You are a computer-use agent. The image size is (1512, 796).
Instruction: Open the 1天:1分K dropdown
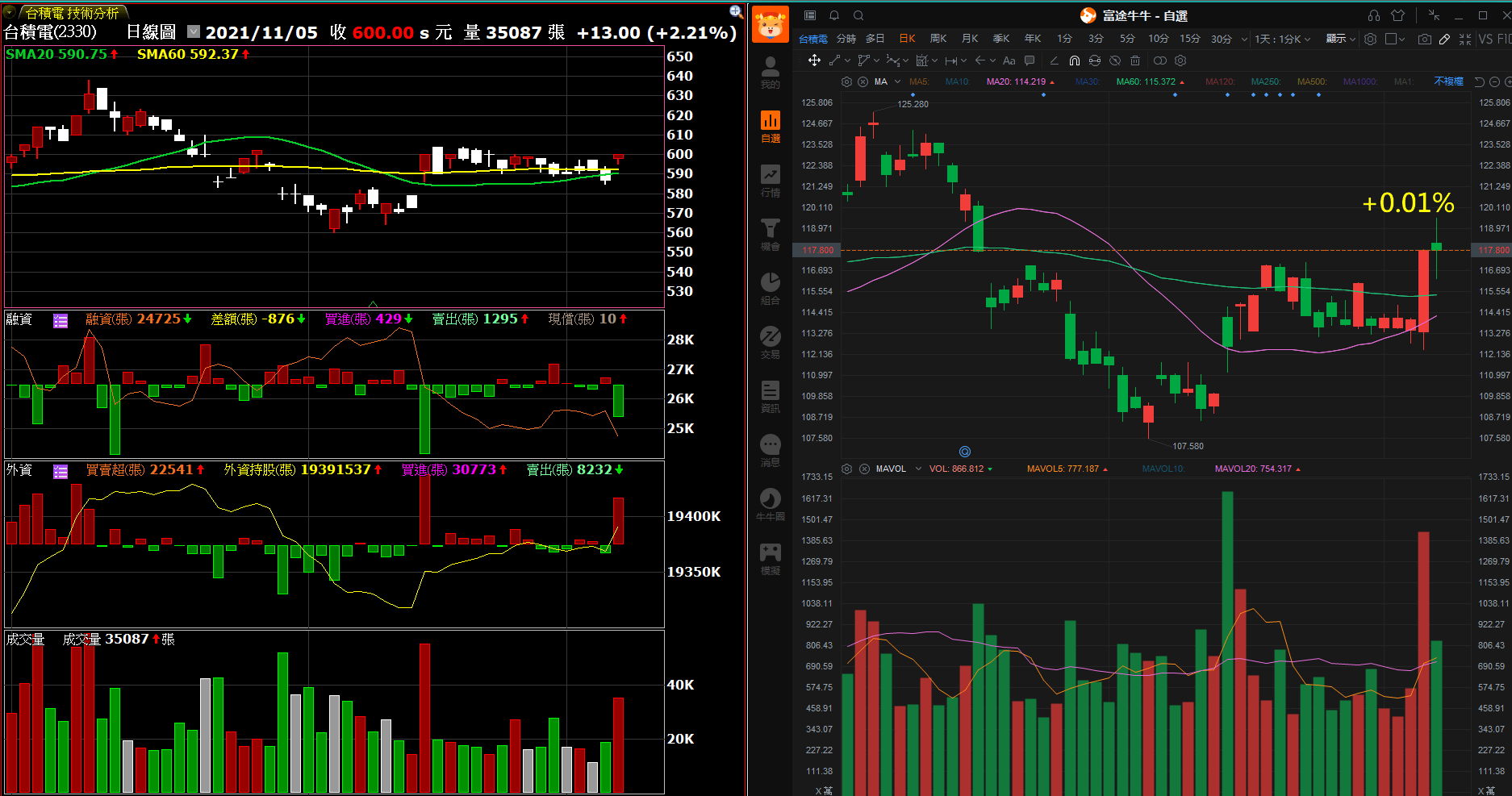point(1282,39)
